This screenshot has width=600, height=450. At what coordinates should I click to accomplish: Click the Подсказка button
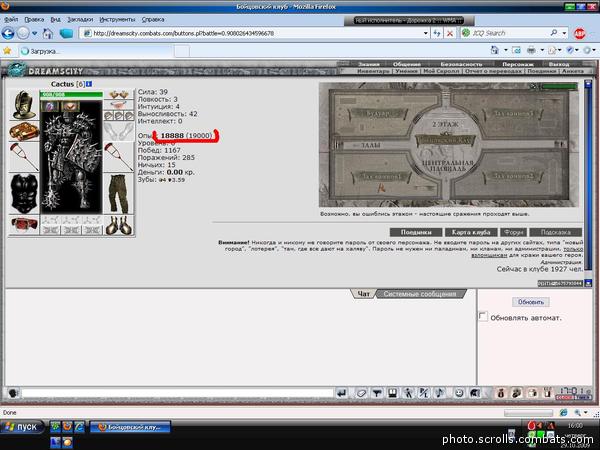pyautogui.click(x=556, y=232)
